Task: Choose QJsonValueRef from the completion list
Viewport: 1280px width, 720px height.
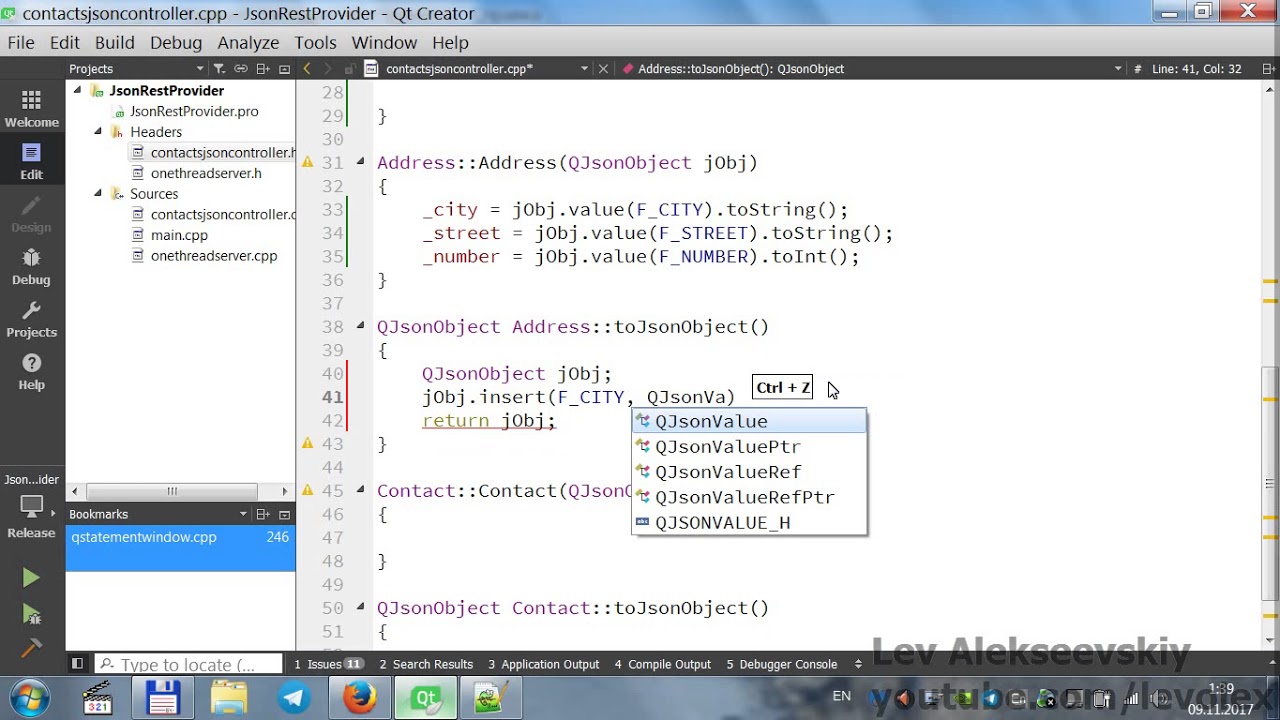Action: click(x=749, y=472)
